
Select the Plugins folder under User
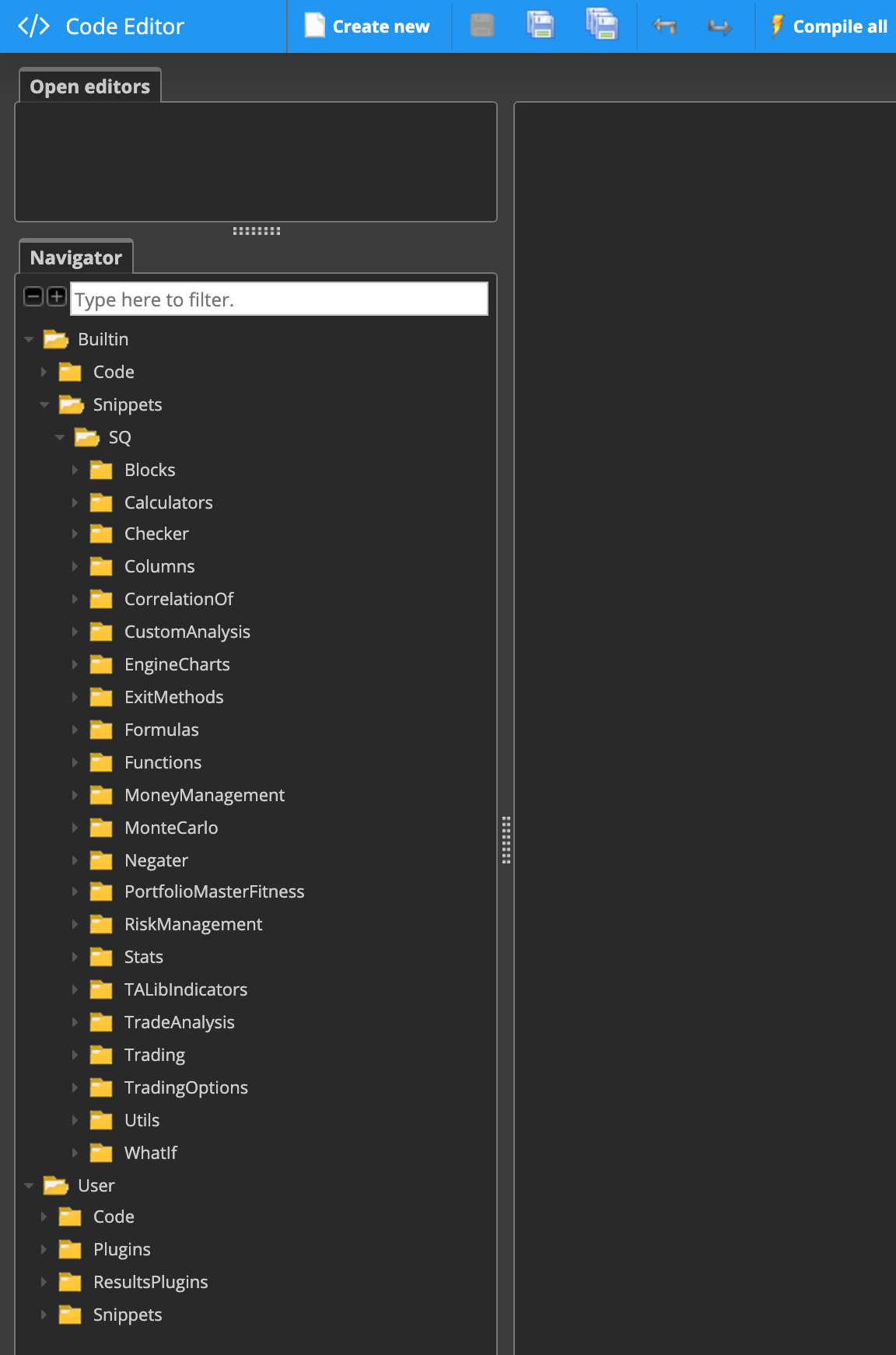pos(122,1249)
